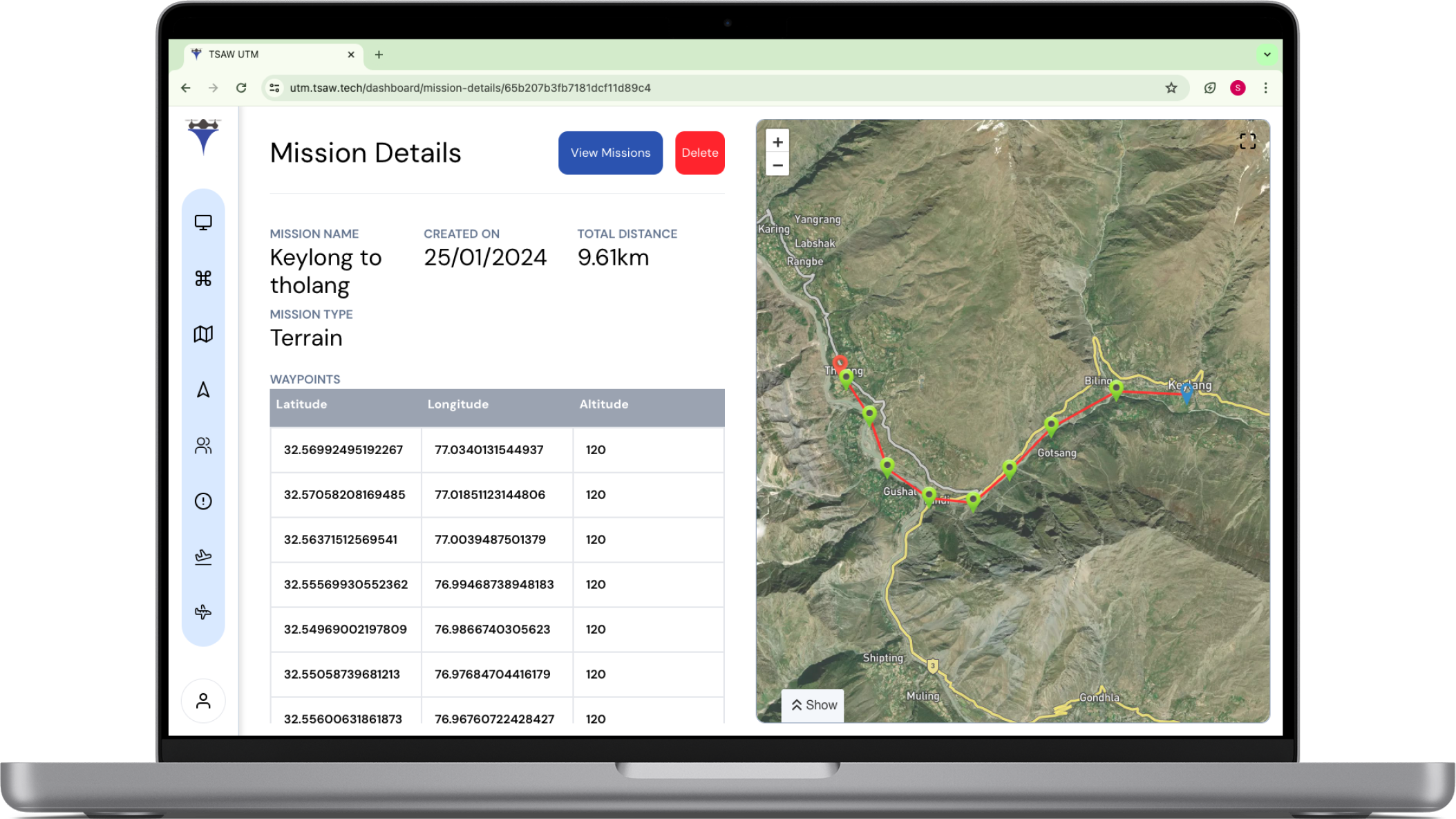Zoom out on the map with minus control
The height and width of the screenshot is (819, 1456).
pos(777,166)
